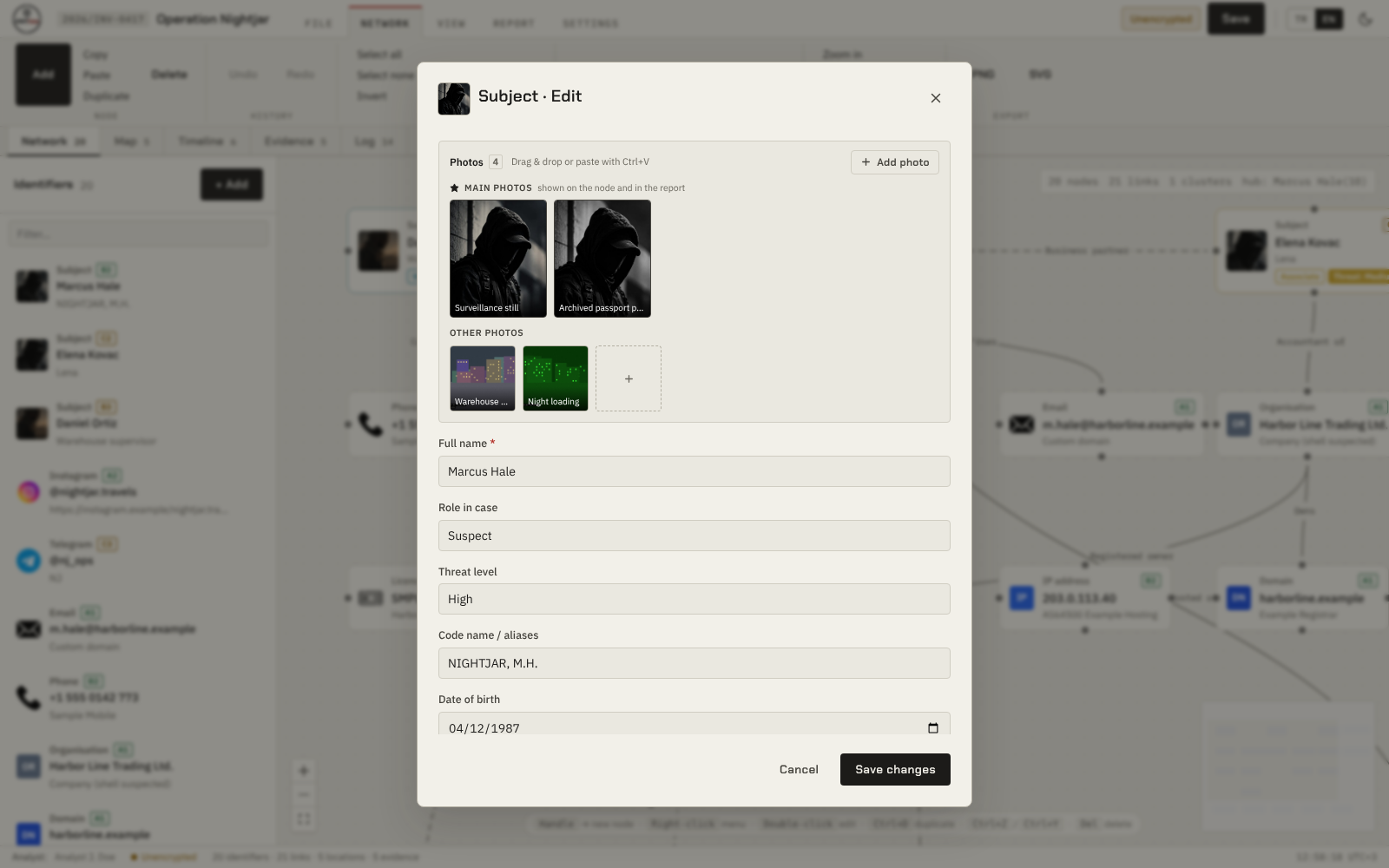Click the photos count badge showing 4

click(x=495, y=161)
